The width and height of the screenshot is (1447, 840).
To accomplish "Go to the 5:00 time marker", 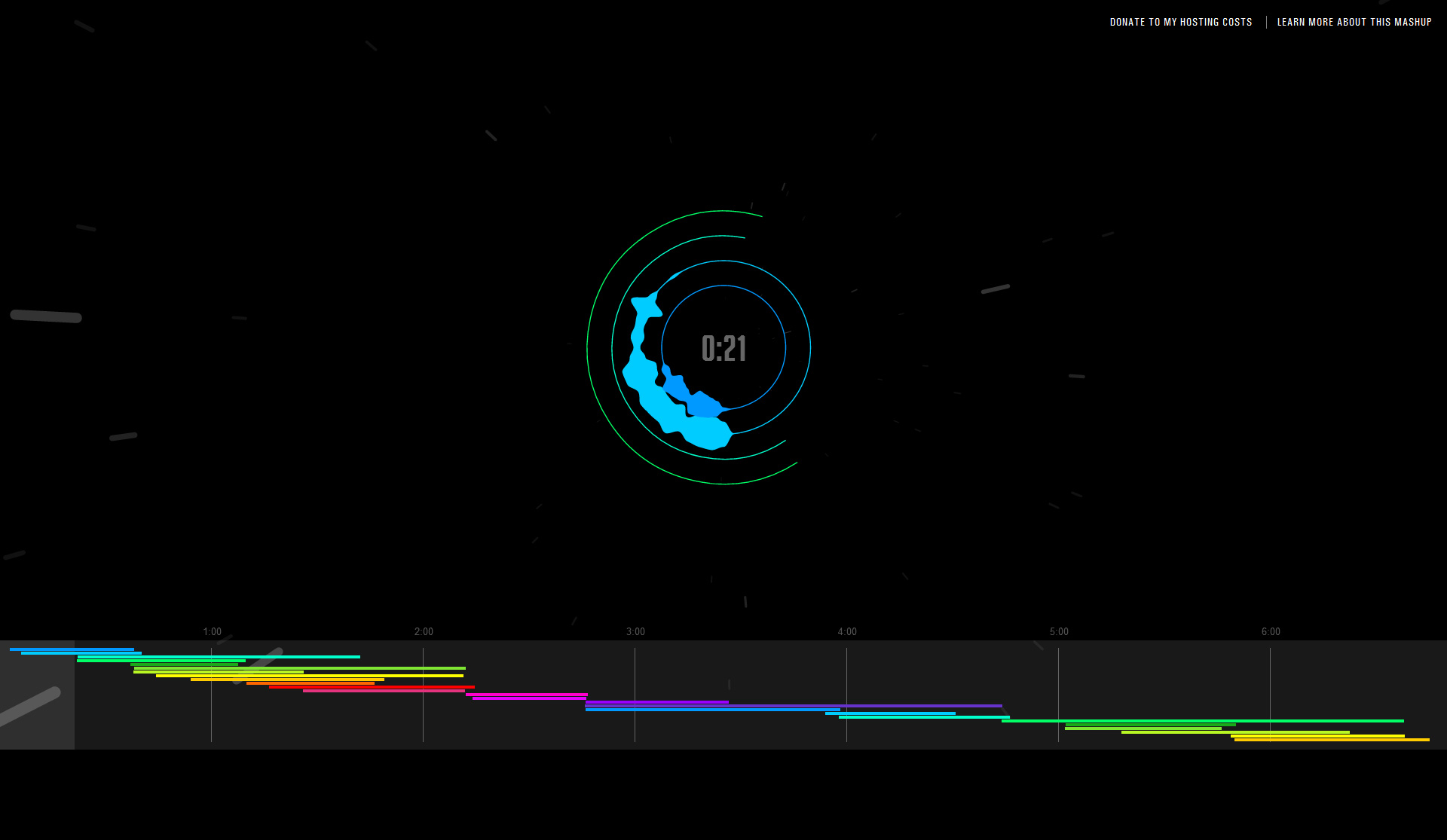I will [x=1059, y=631].
